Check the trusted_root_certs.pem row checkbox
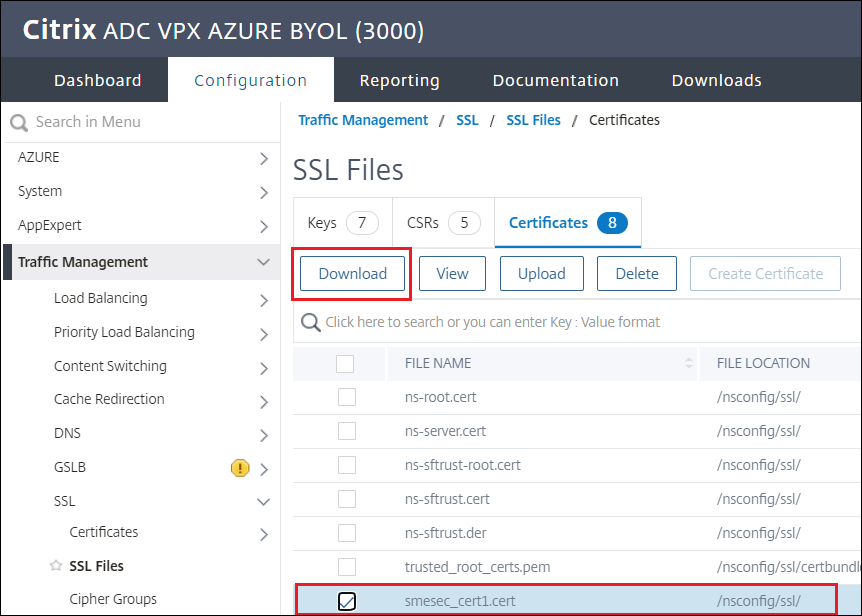This screenshot has height=616, width=862. (347, 567)
